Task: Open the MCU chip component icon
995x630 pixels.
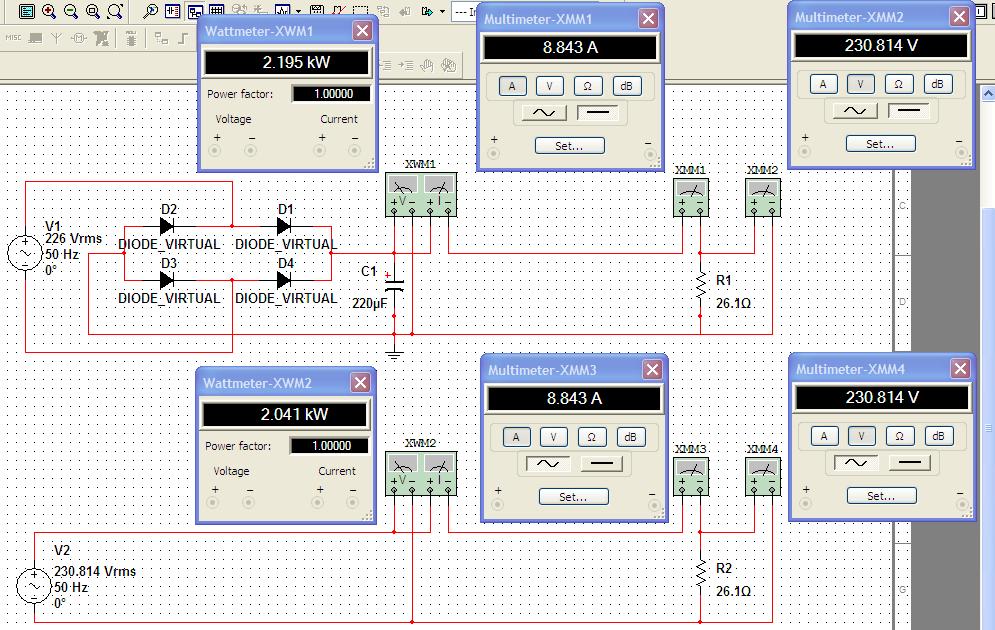Action: coord(131,39)
